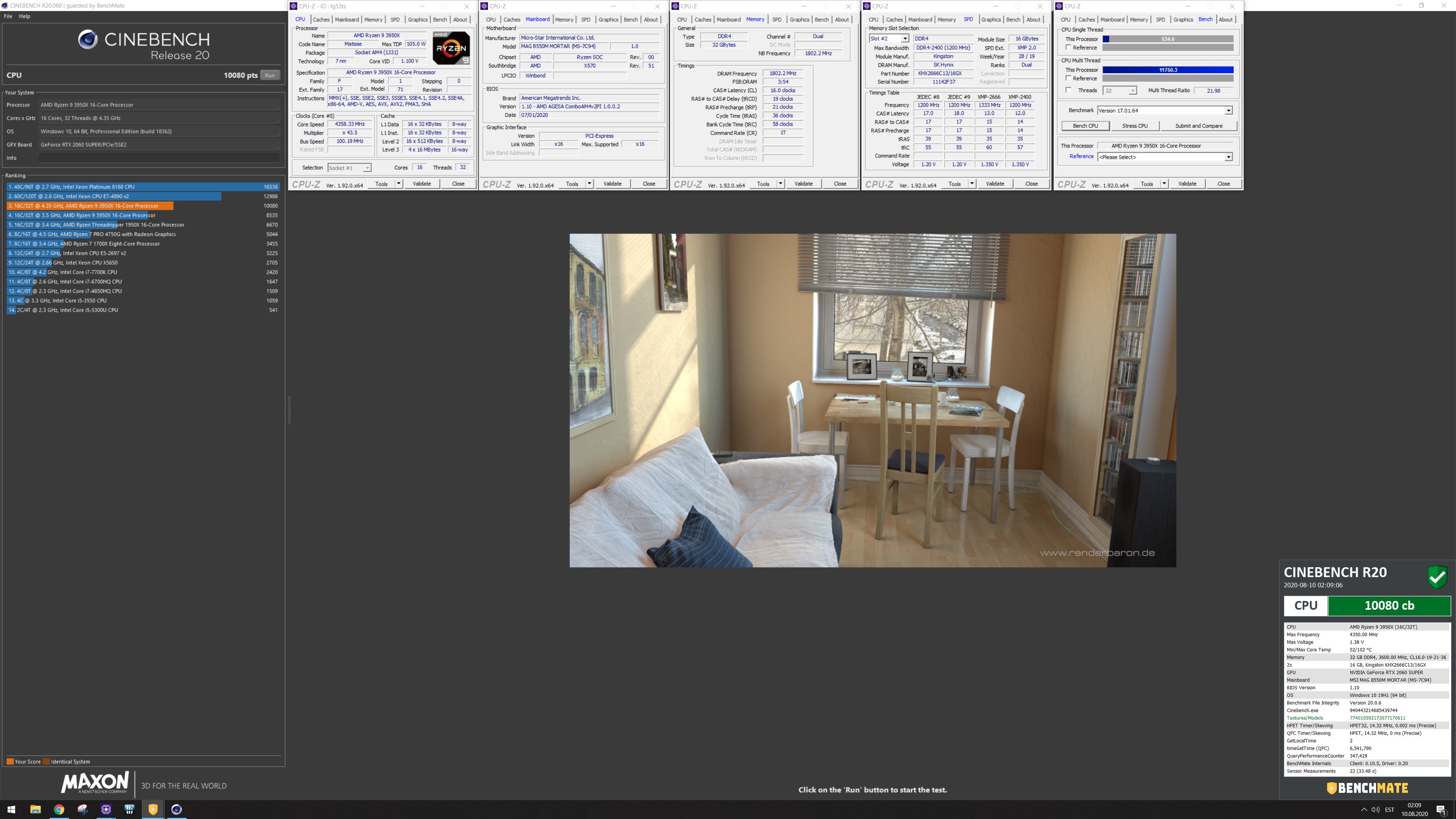Click the EST input language indicator
The width and height of the screenshot is (1456, 819).
[x=1390, y=810]
